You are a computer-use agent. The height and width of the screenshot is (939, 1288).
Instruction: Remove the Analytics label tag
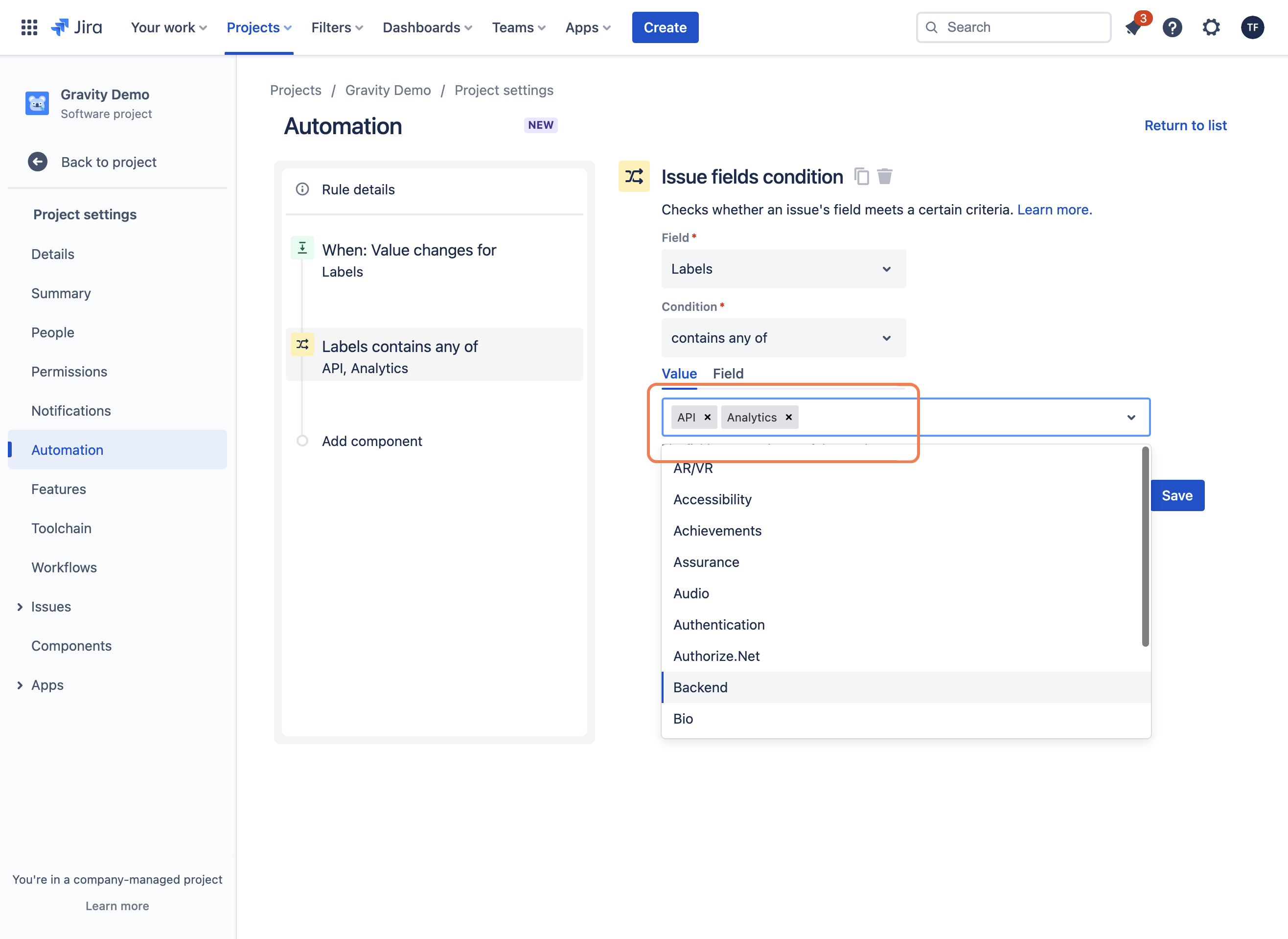tap(788, 417)
